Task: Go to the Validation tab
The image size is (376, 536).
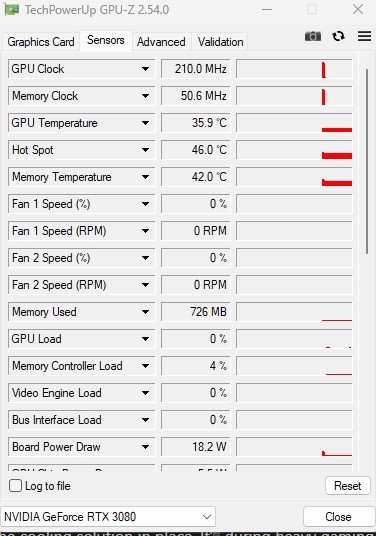Action: click(x=220, y=42)
